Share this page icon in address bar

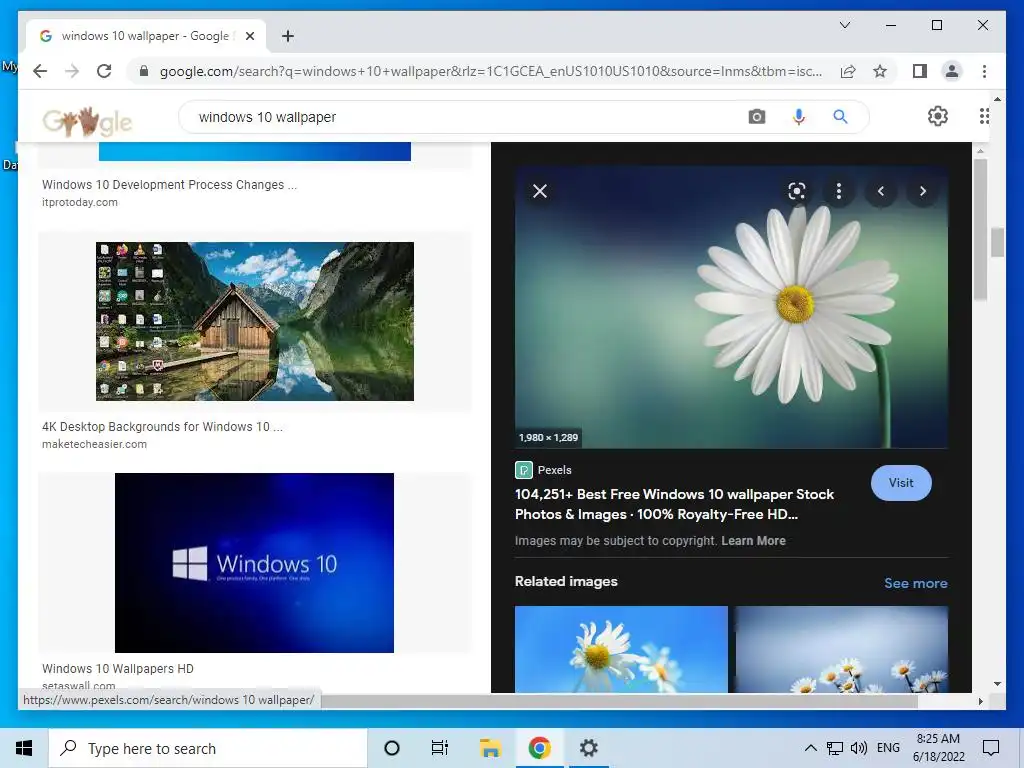point(848,71)
